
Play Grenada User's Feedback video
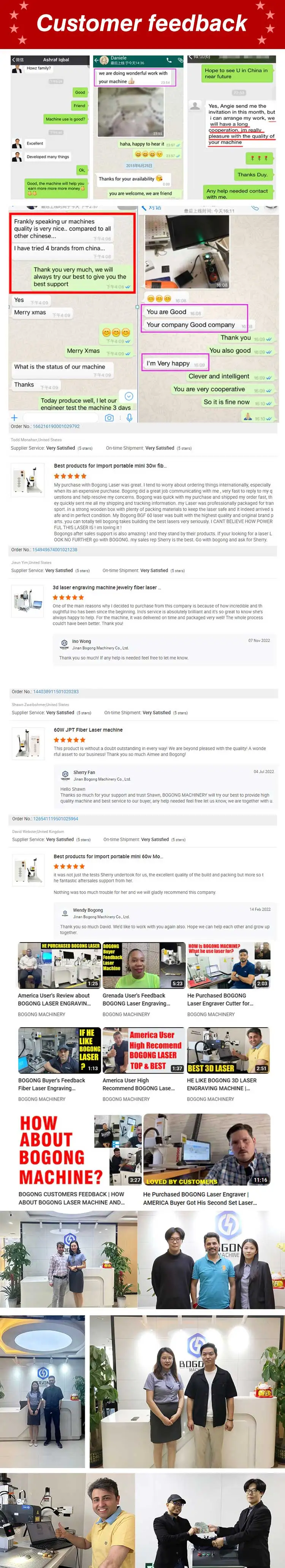click(x=144, y=965)
